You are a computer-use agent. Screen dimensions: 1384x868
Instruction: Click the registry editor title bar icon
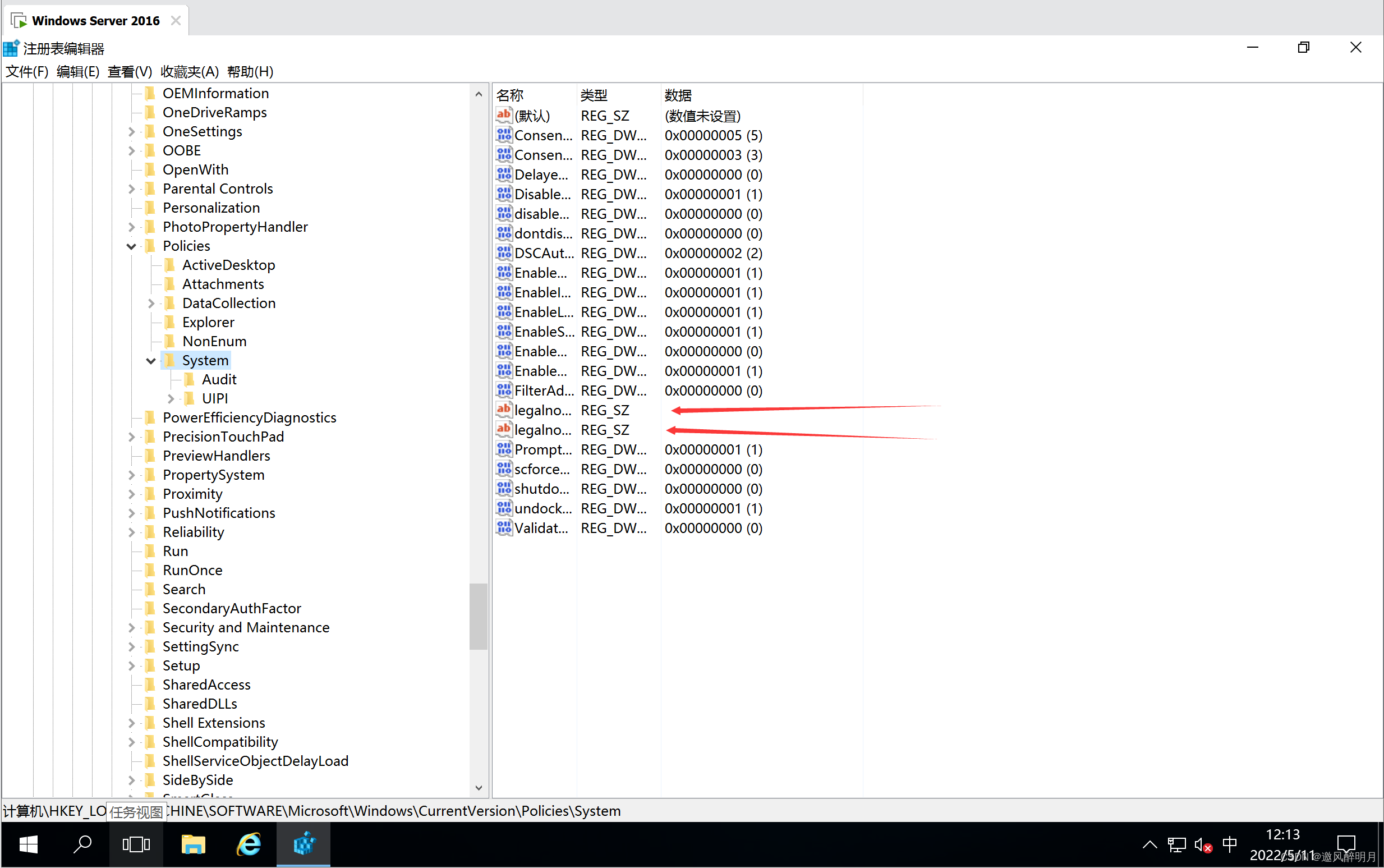point(11,48)
